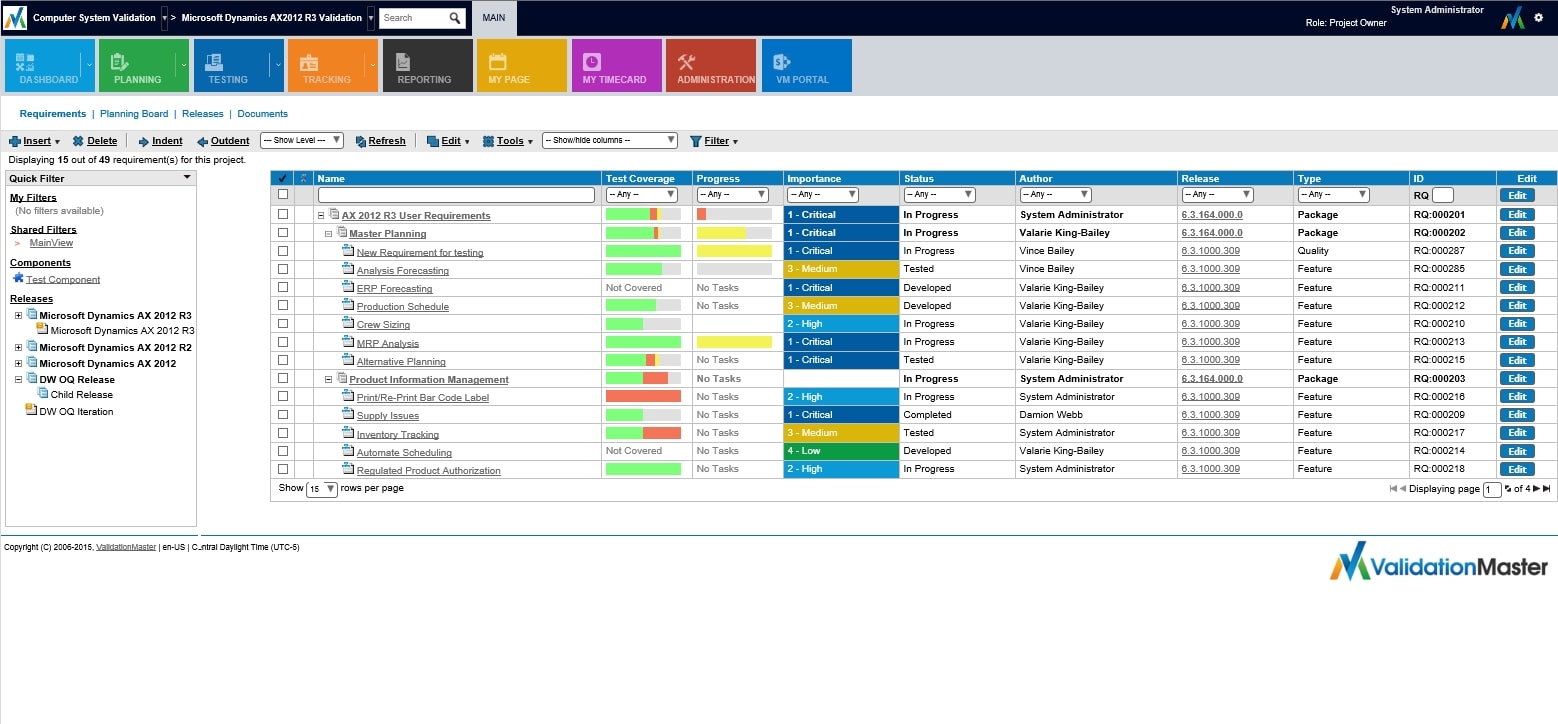Check the Regulated Product Authorization row checkbox
Viewport: 1558px width, 724px height.
(283, 469)
